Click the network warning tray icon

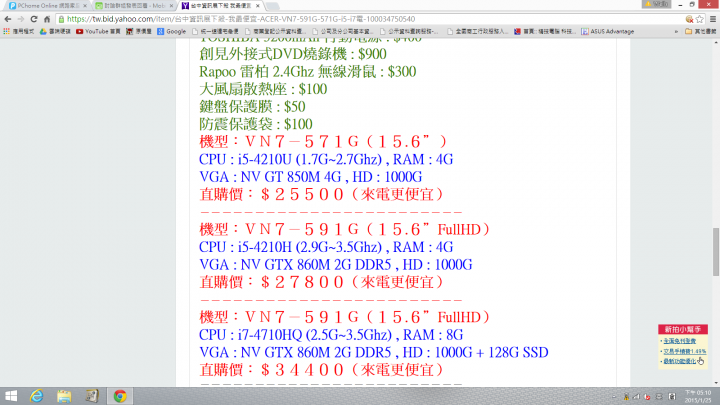[x=625, y=396]
